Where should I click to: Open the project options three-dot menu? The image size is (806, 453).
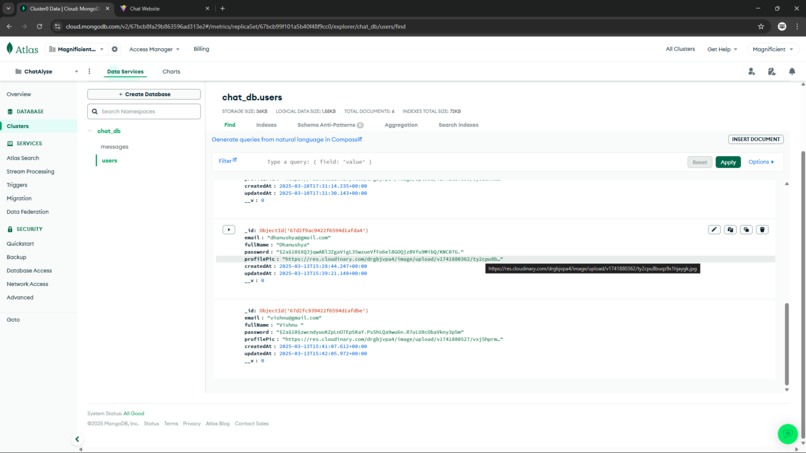tap(89, 71)
